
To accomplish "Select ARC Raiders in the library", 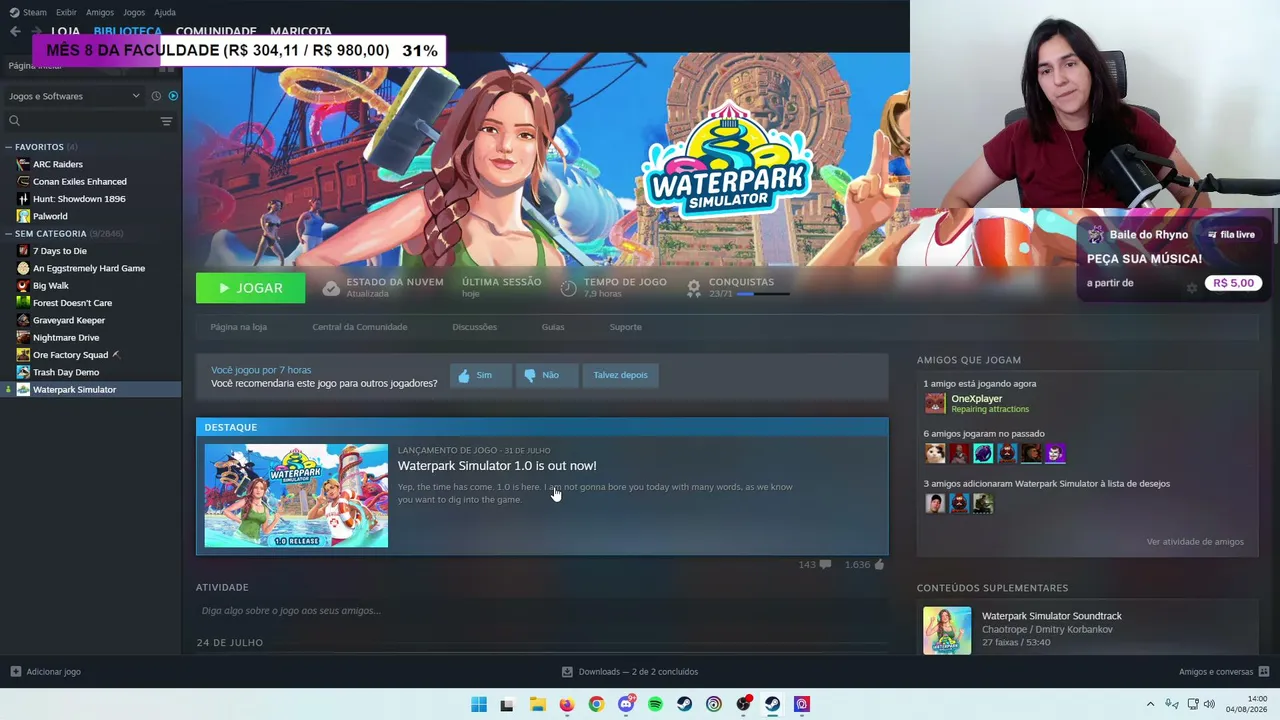I will pyautogui.click(x=58, y=164).
